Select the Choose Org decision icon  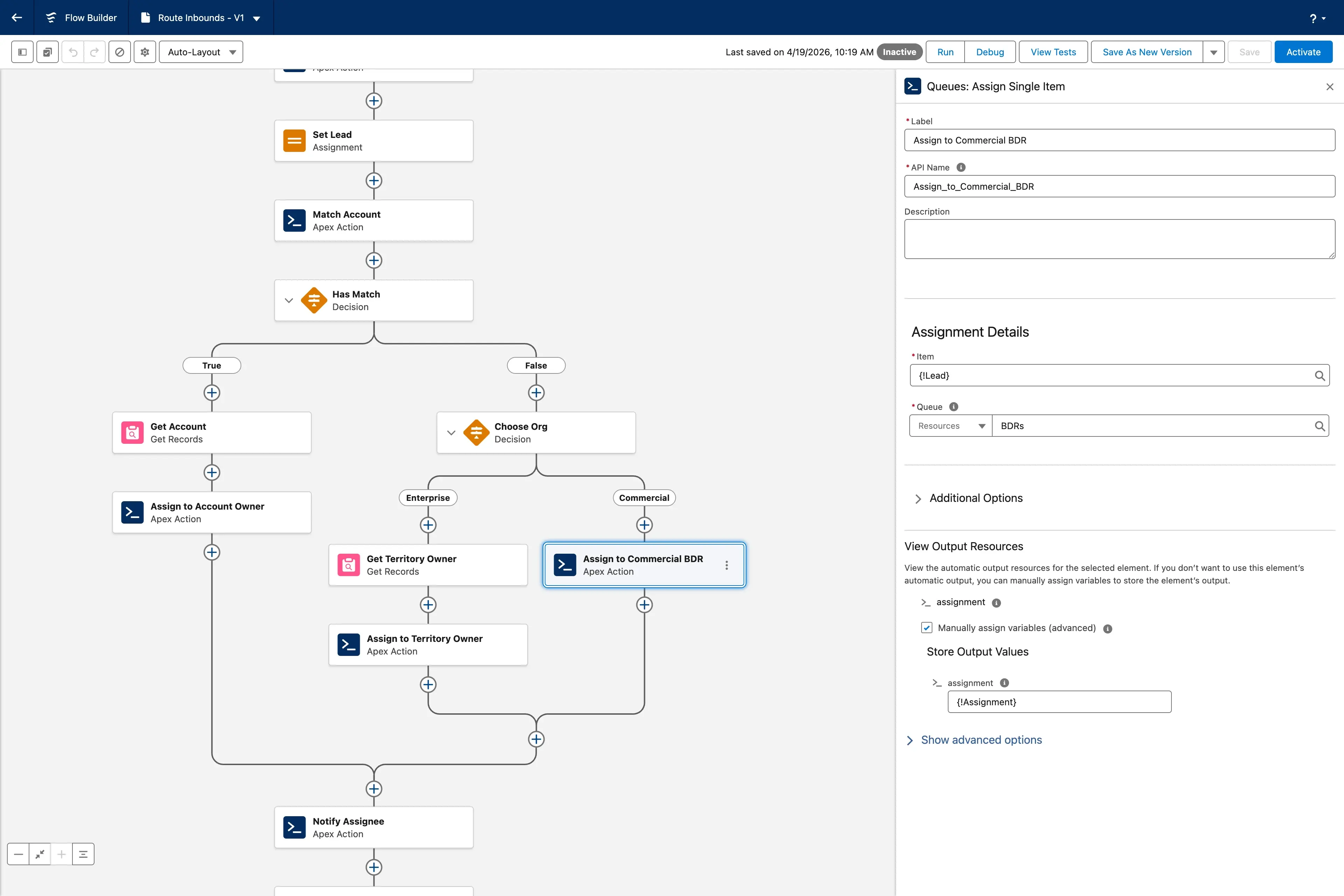pos(476,433)
